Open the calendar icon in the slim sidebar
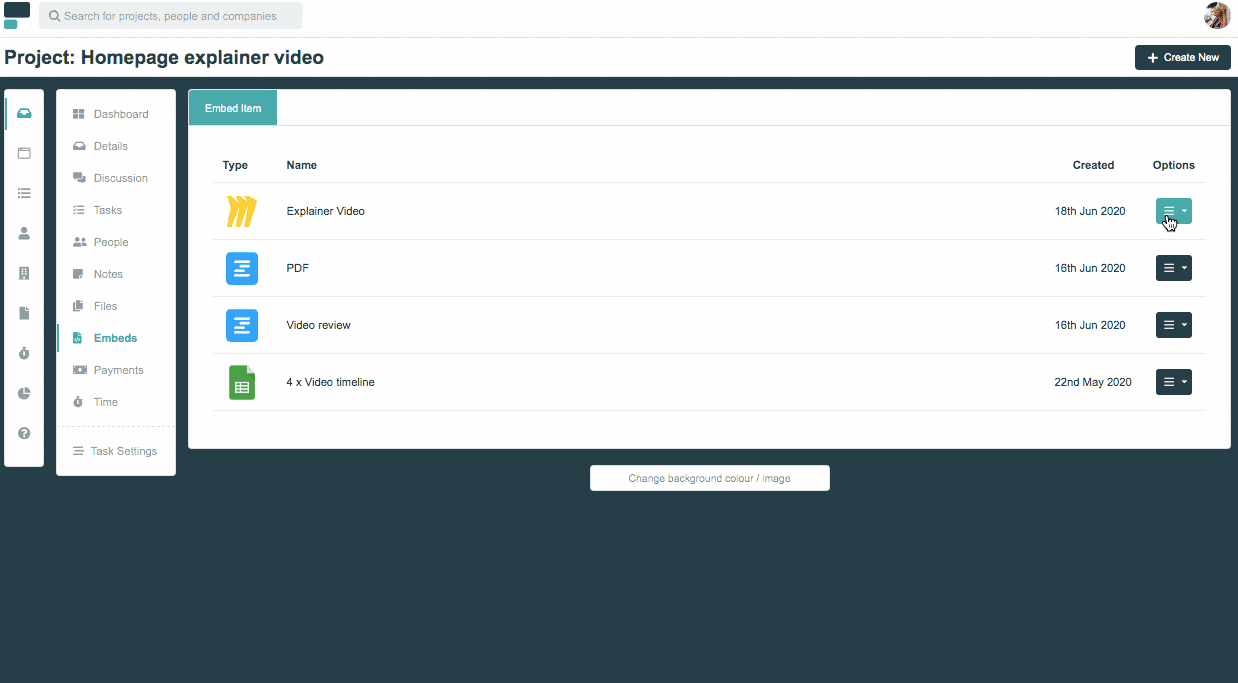The height and width of the screenshot is (683, 1238). pos(24,153)
